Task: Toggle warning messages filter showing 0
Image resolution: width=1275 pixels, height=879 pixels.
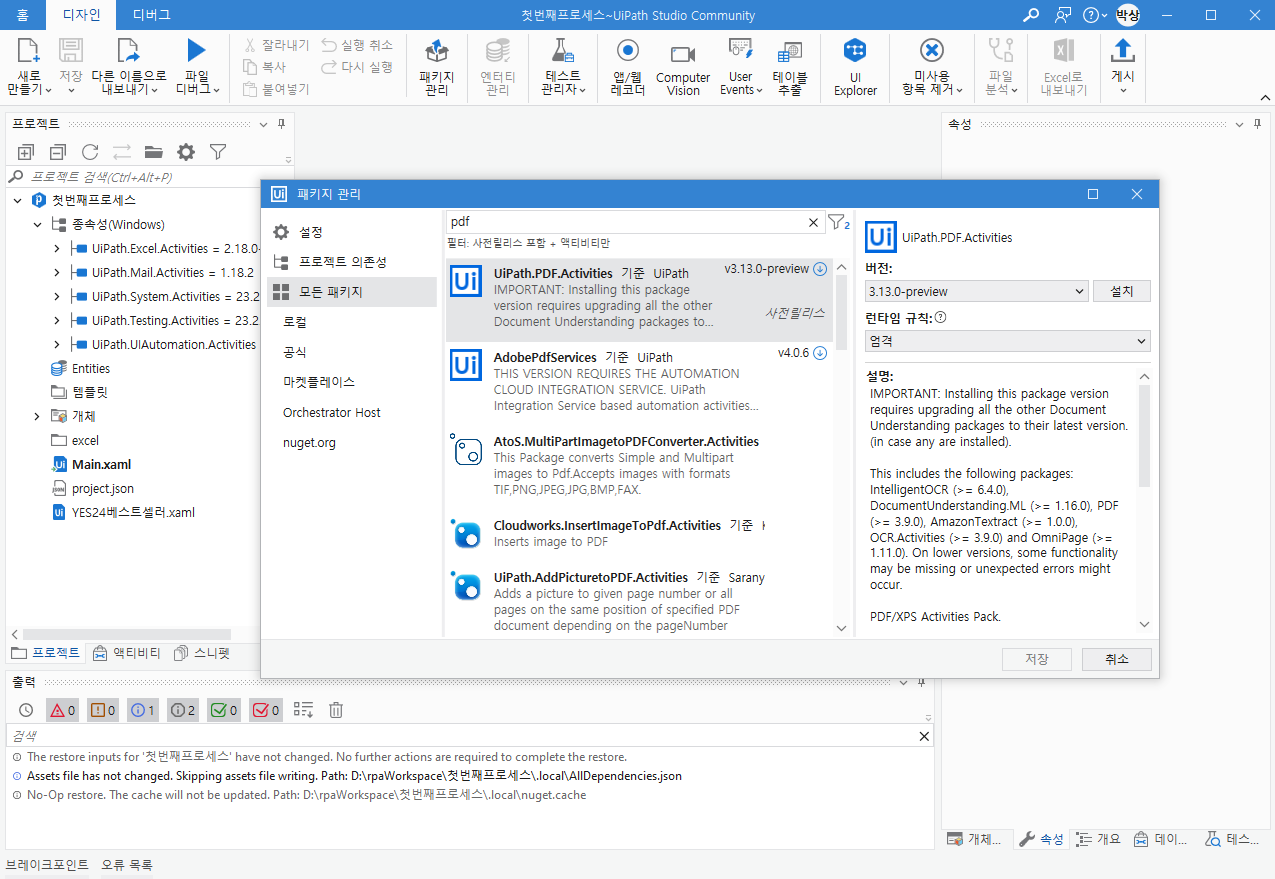Action: point(103,710)
